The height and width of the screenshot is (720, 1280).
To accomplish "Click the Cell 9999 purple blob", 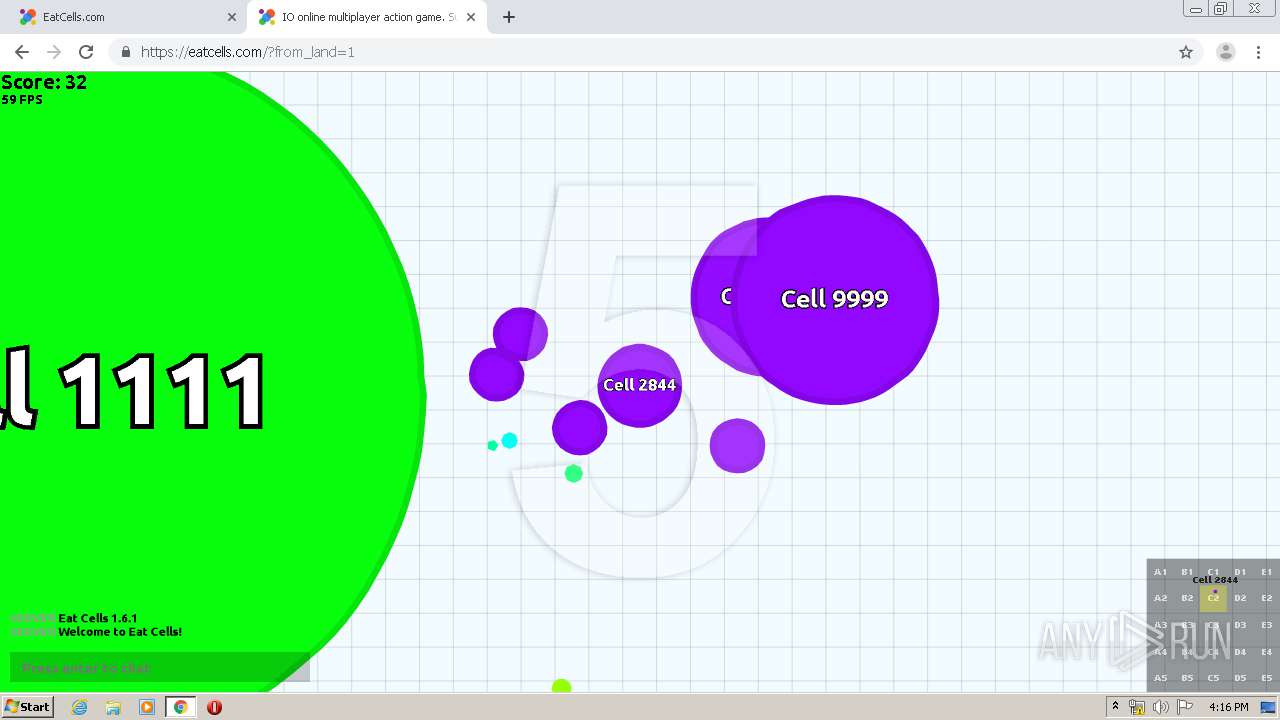I will click(835, 300).
